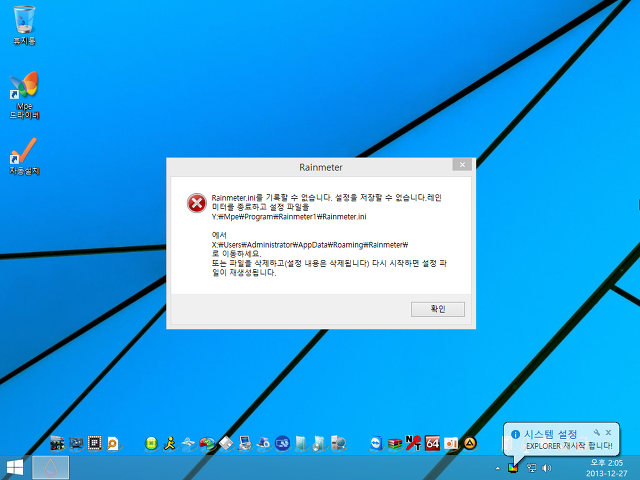Click the Rainmeter dialog title bar text
The width and height of the screenshot is (640, 480).
(x=321, y=167)
